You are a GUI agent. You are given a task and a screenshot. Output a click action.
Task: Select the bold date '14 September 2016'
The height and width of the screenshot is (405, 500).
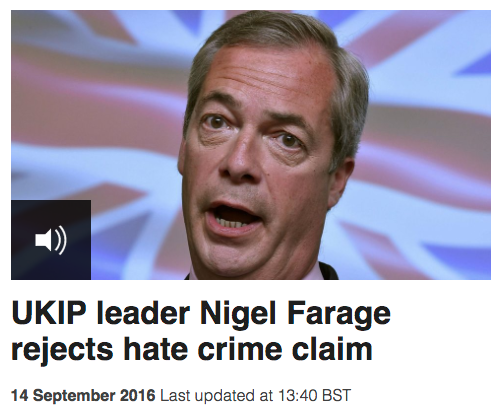point(83,395)
